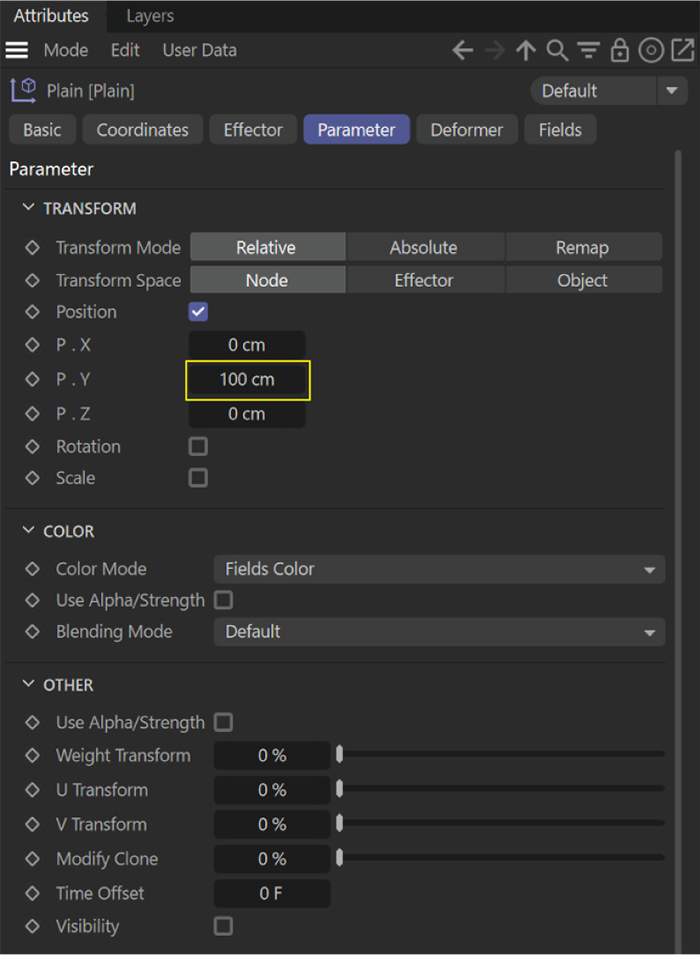Enable the Rotation checkbox
The width and height of the screenshot is (700, 955).
(198, 447)
